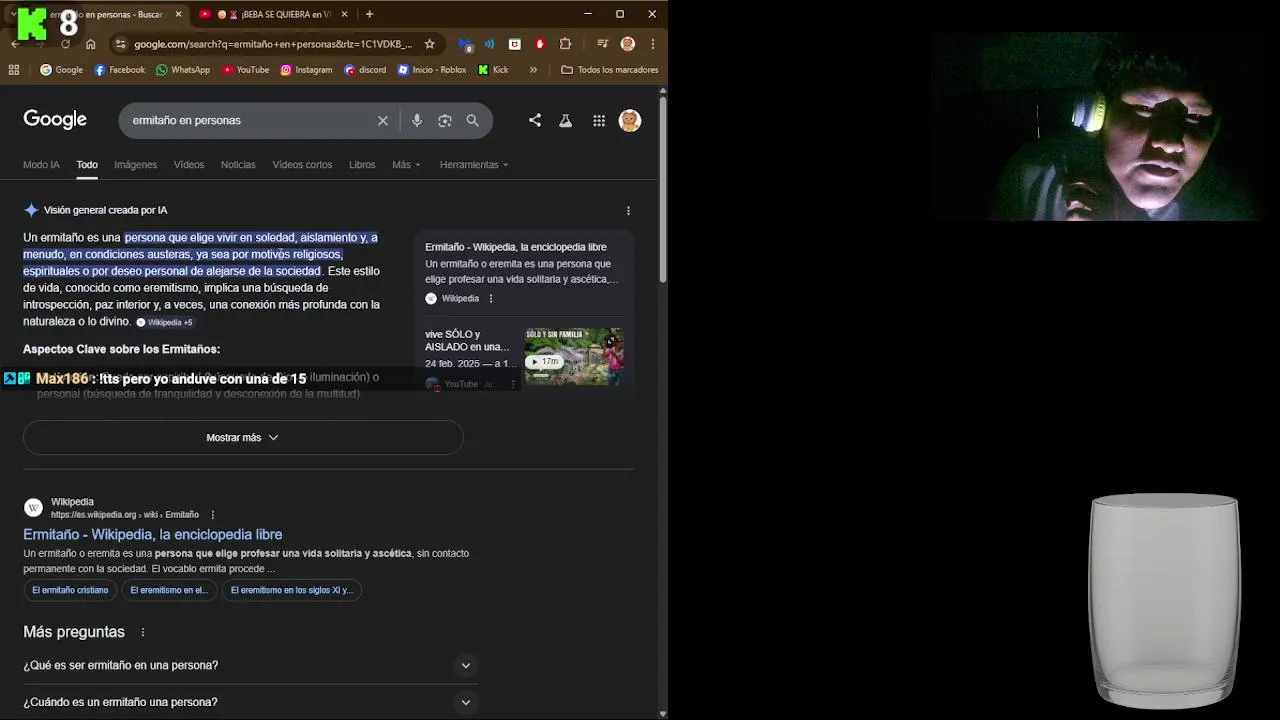
Task: Share the results with share icon
Action: pyautogui.click(x=535, y=120)
